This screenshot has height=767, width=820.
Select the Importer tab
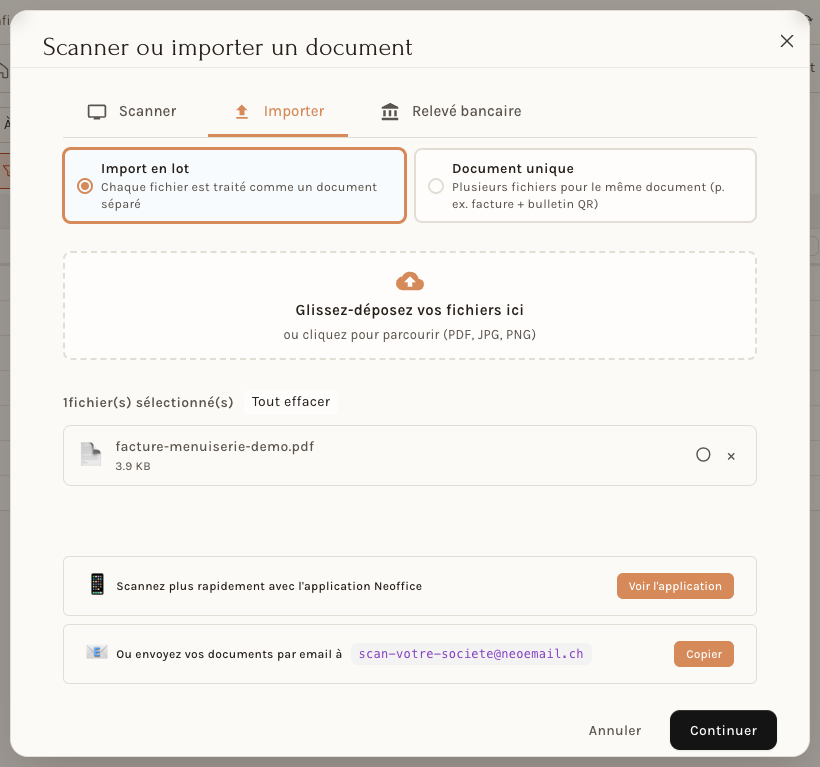click(278, 111)
